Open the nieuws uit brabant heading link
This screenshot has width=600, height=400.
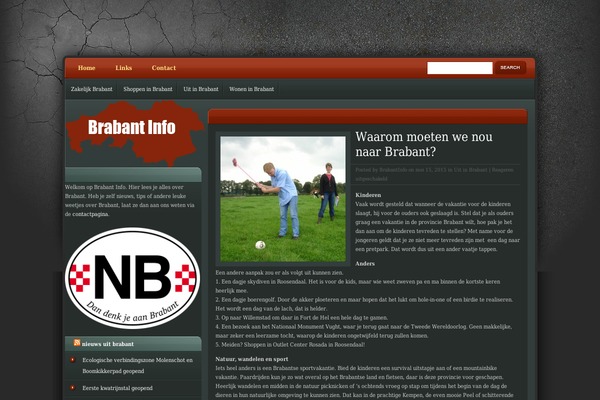coord(108,344)
